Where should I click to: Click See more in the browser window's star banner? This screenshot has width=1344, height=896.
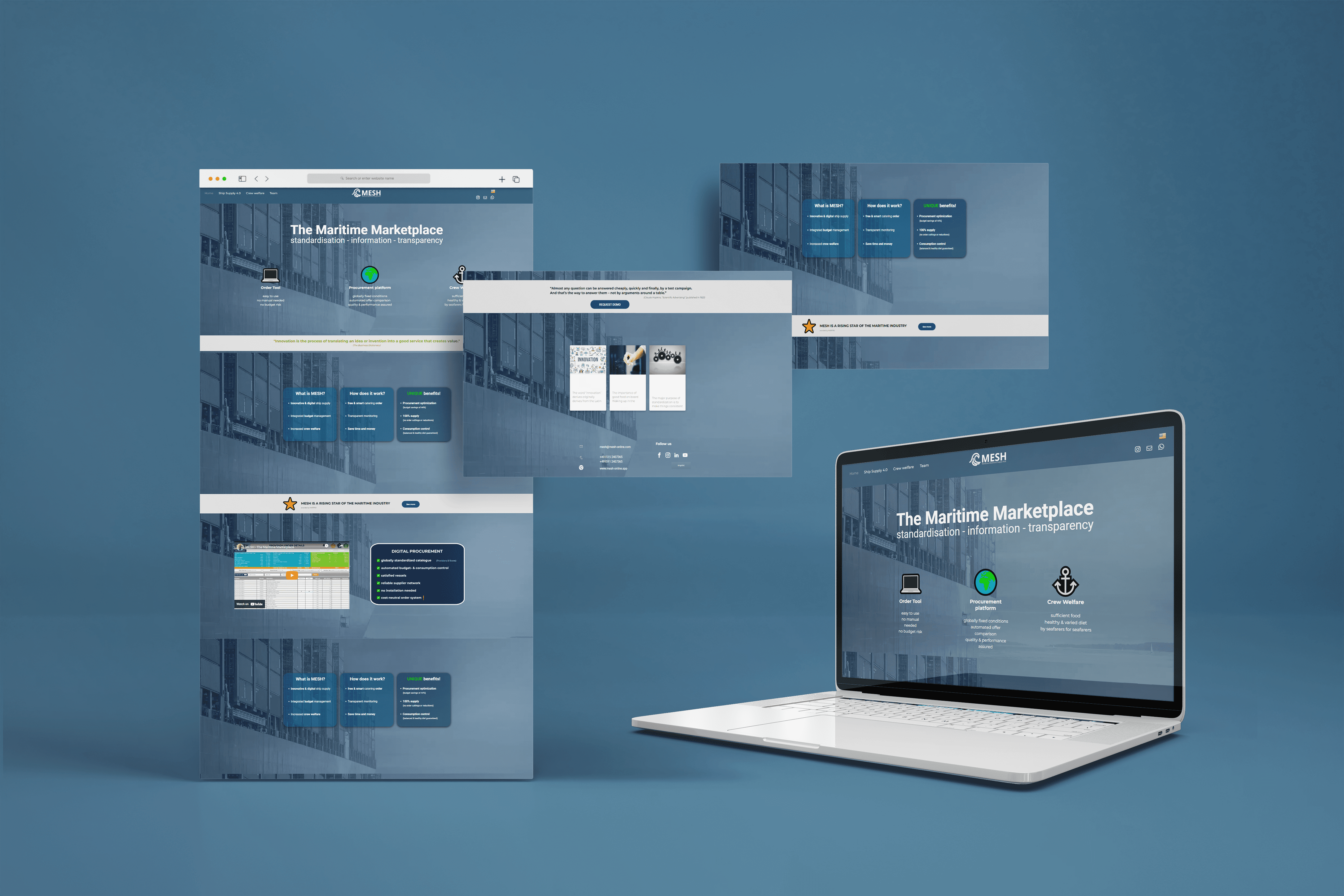coord(410,504)
